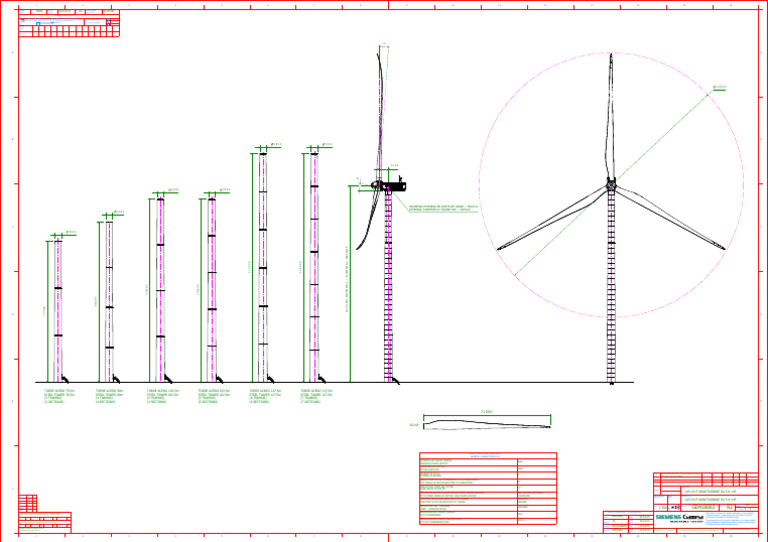
Task: Select the standalone blade outline below turbines
Action: click(x=486, y=425)
